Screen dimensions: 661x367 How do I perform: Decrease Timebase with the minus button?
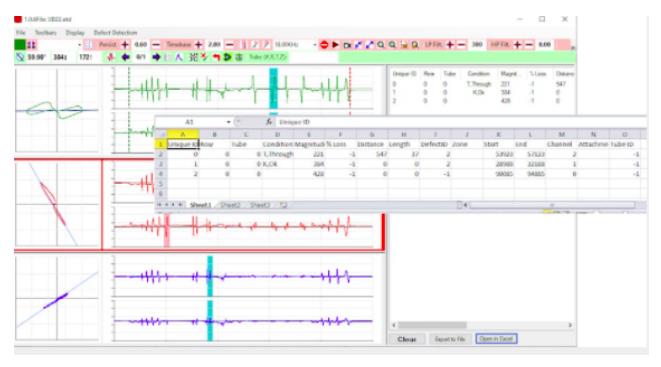point(229,45)
